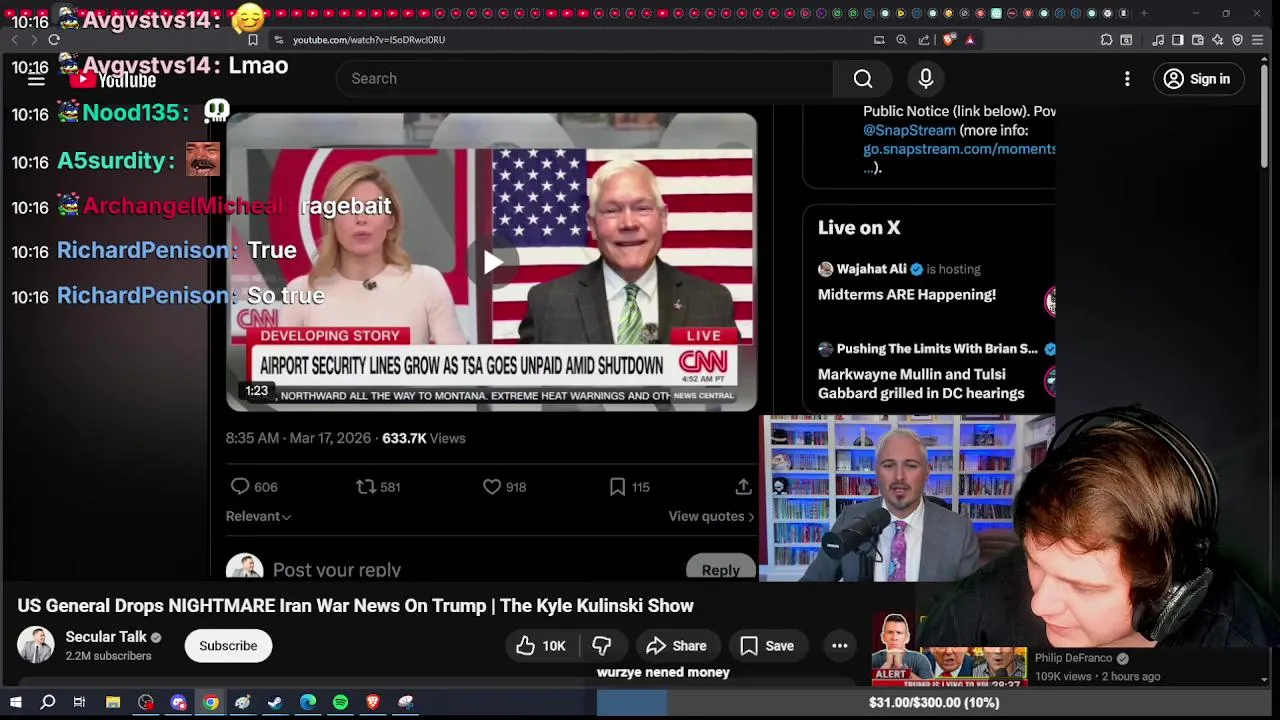Open the Secular Talk channel avatar
Screen dimensions: 1280x720
point(36,645)
